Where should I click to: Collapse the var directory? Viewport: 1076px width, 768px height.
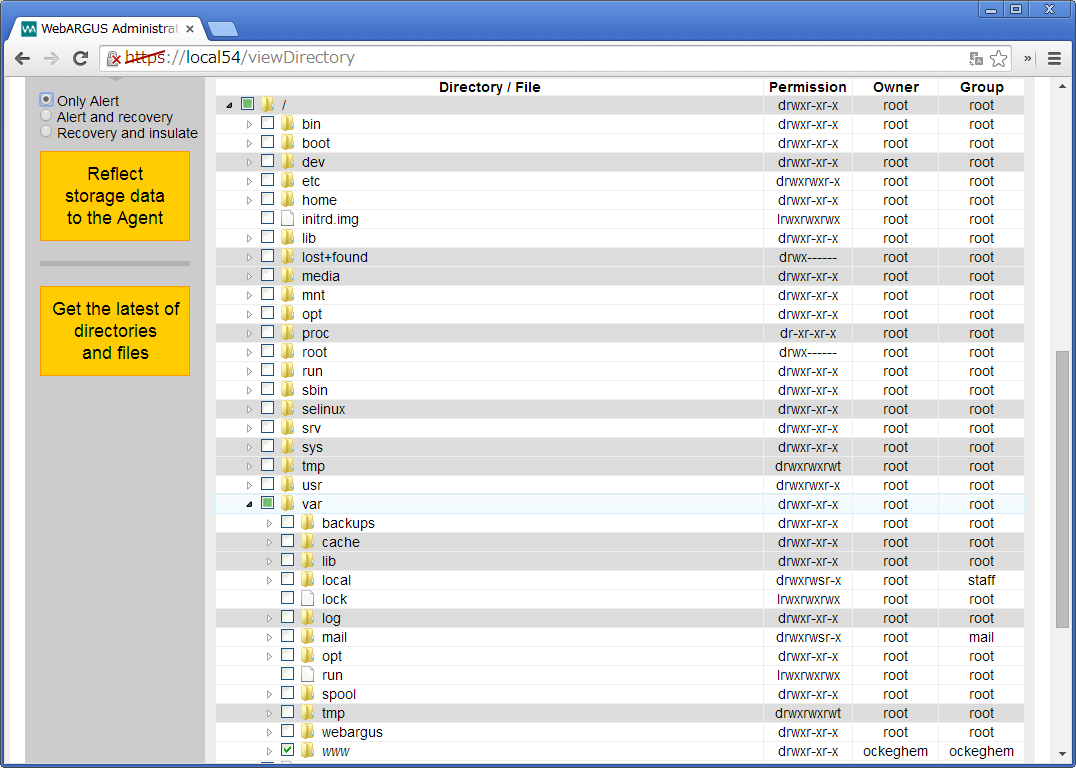(x=249, y=504)
